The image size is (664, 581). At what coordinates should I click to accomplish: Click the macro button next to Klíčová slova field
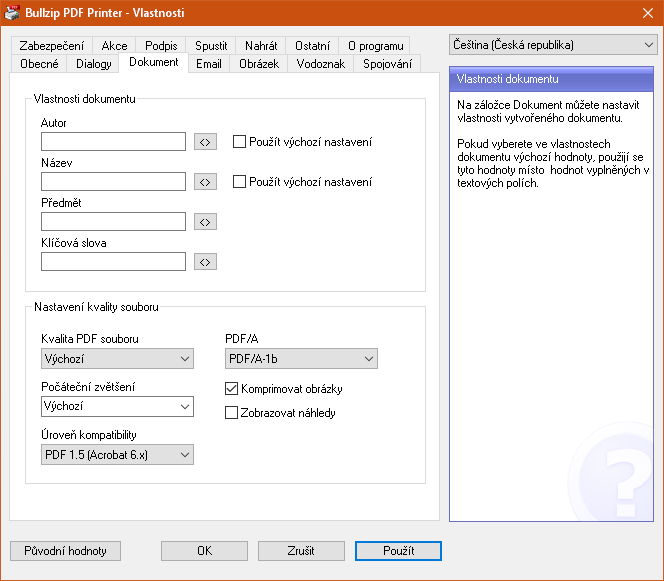[x=205, y=262]
